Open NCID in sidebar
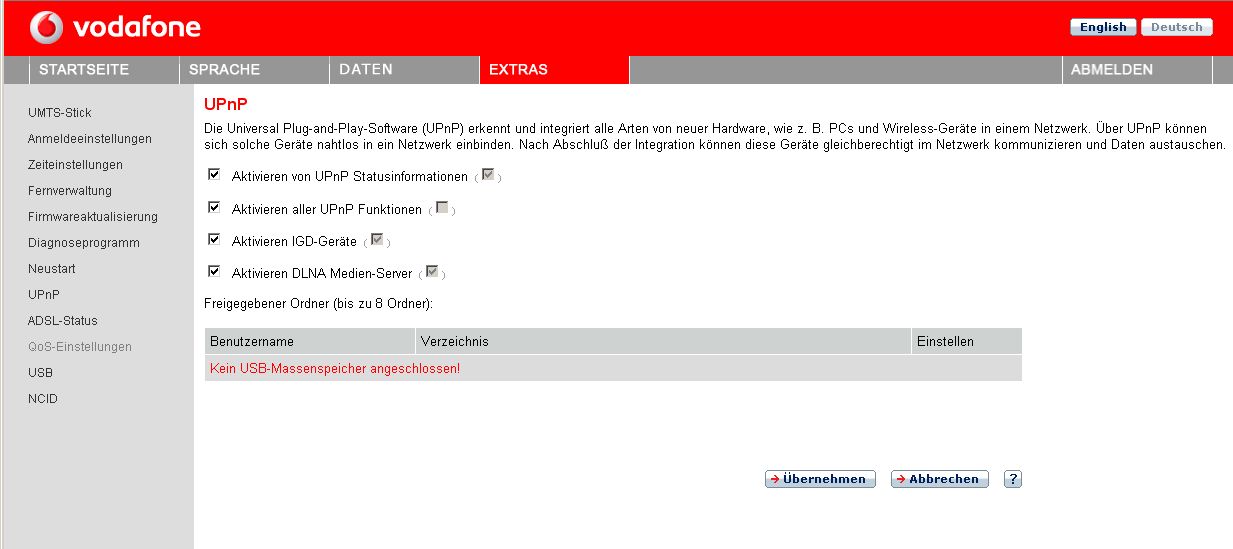Screen dimensions: 1233x549 point(43,399)
